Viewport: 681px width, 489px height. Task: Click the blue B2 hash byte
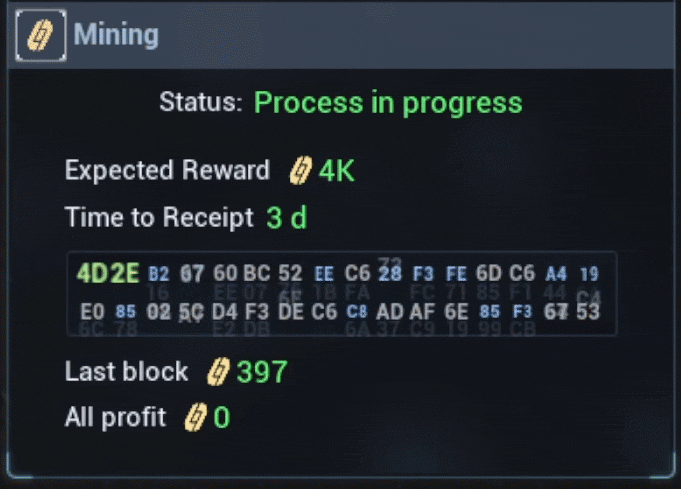pyautogui.click(x=159, y=274)
